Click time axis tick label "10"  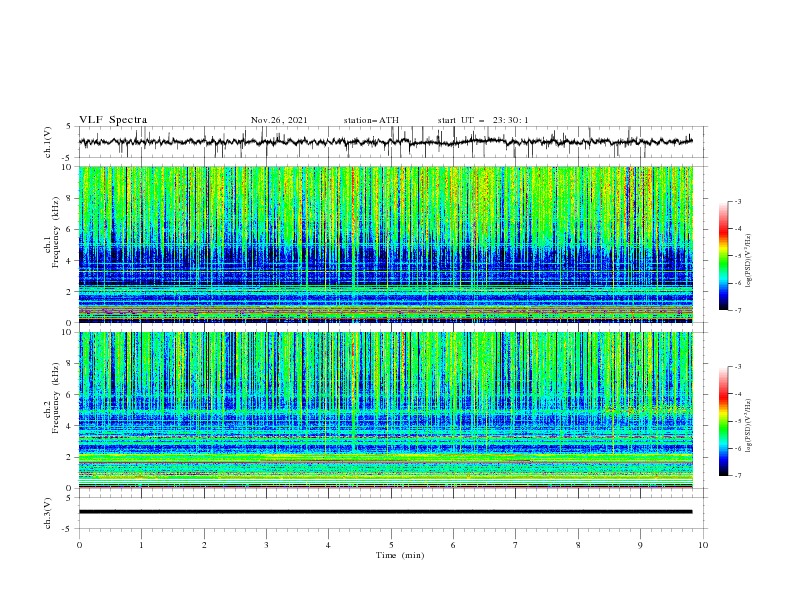pos(703,545)
